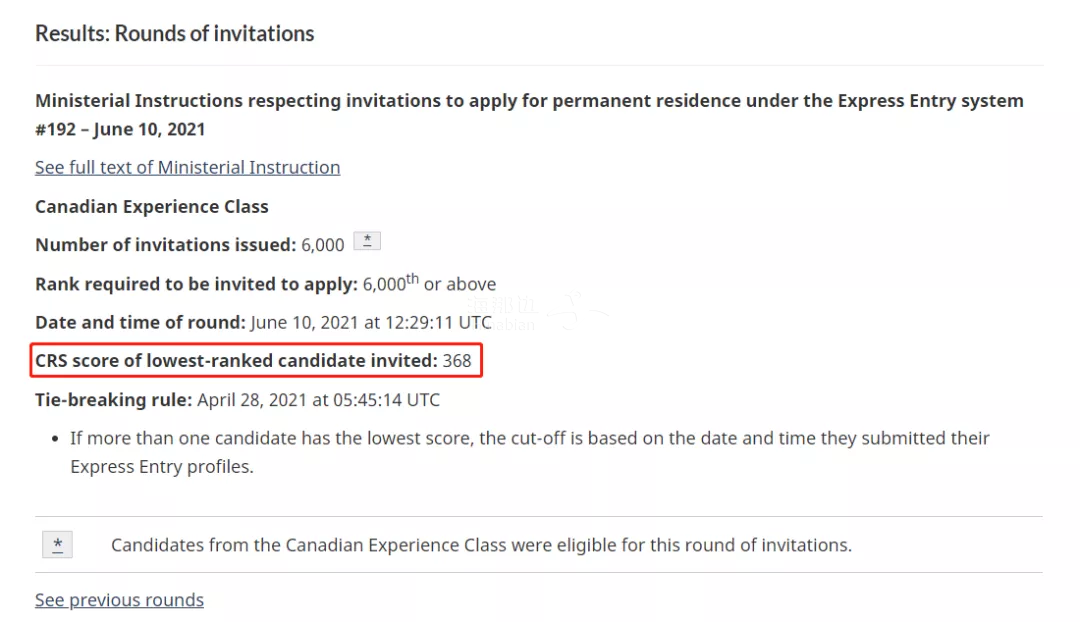The image size is (1080, 622).
Task: Click the Number of invitations issued label
Action: click(165, 245)
